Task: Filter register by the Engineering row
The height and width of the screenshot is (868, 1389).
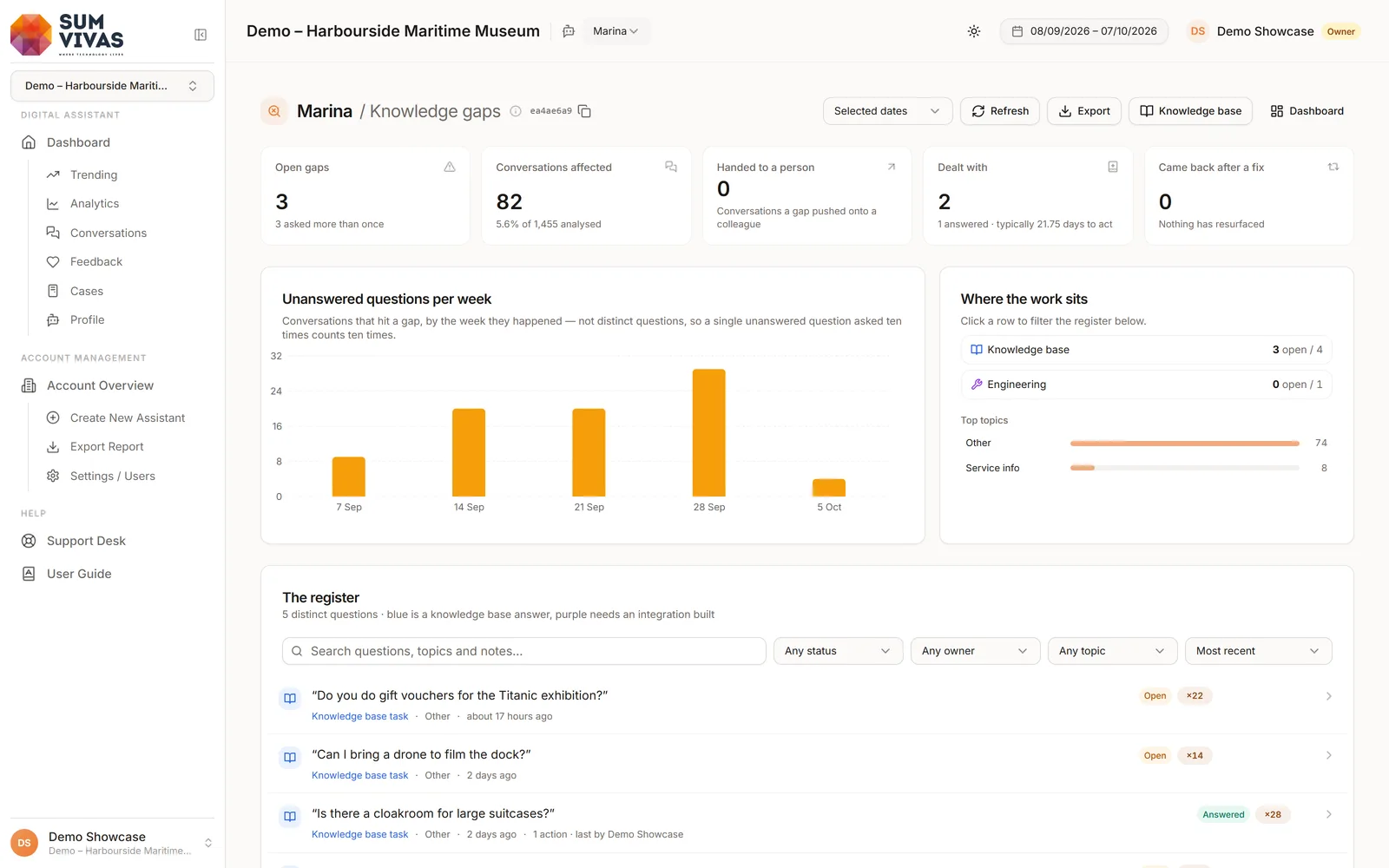Action: point(1146,385)
